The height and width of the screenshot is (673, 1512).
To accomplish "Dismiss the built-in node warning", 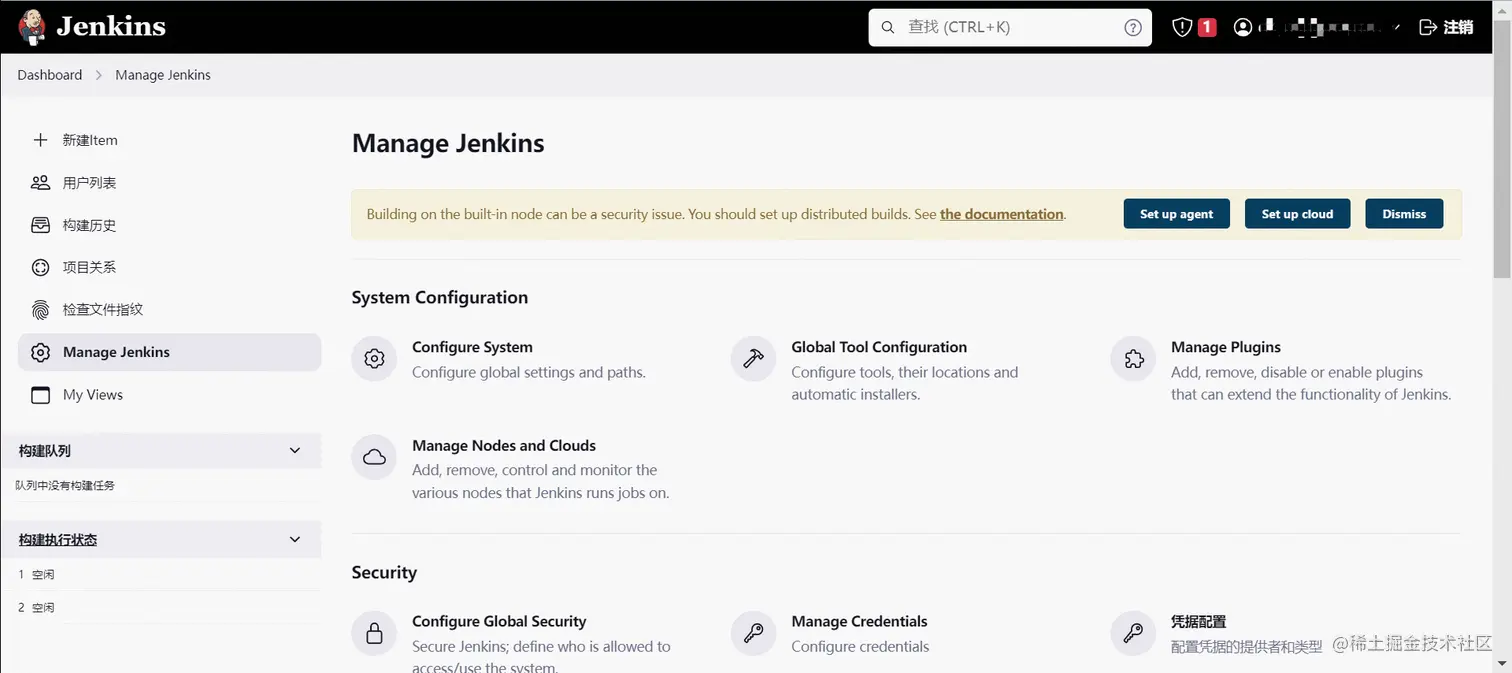I will [1404, 214].
